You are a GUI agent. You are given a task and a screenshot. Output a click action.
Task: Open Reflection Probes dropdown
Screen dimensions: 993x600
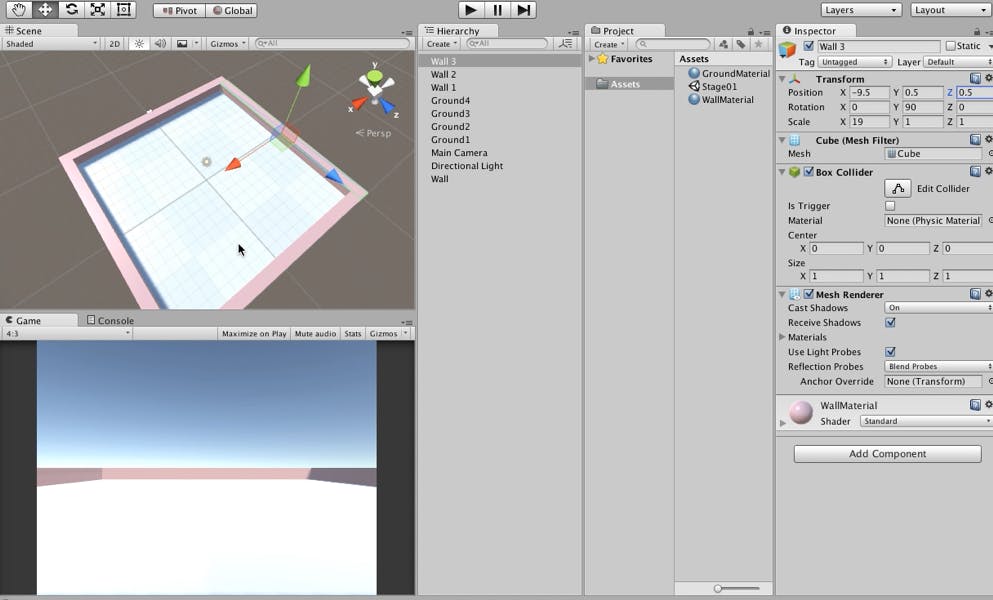pyautogui.click(x=939, y=367)
